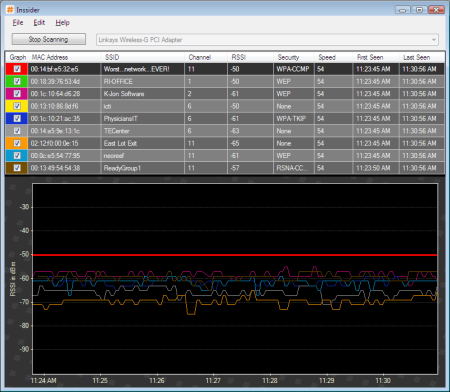Click the red signal line in graph
The image size is (450, 392).
point(235,255)
